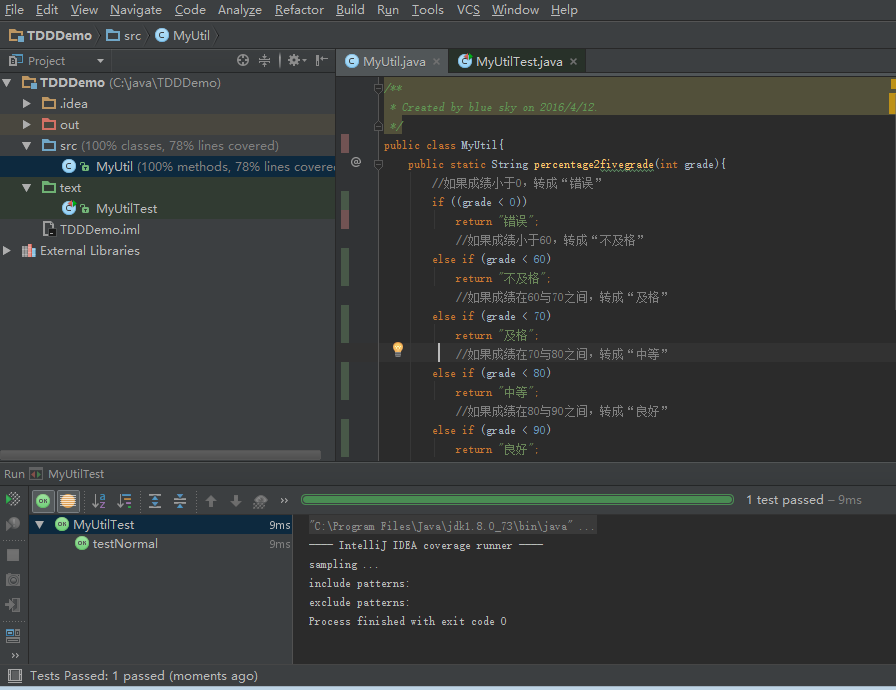Click TDDDemo breadcrumb
The width and height of the screenshot is (896, 690).
(50, 35)
